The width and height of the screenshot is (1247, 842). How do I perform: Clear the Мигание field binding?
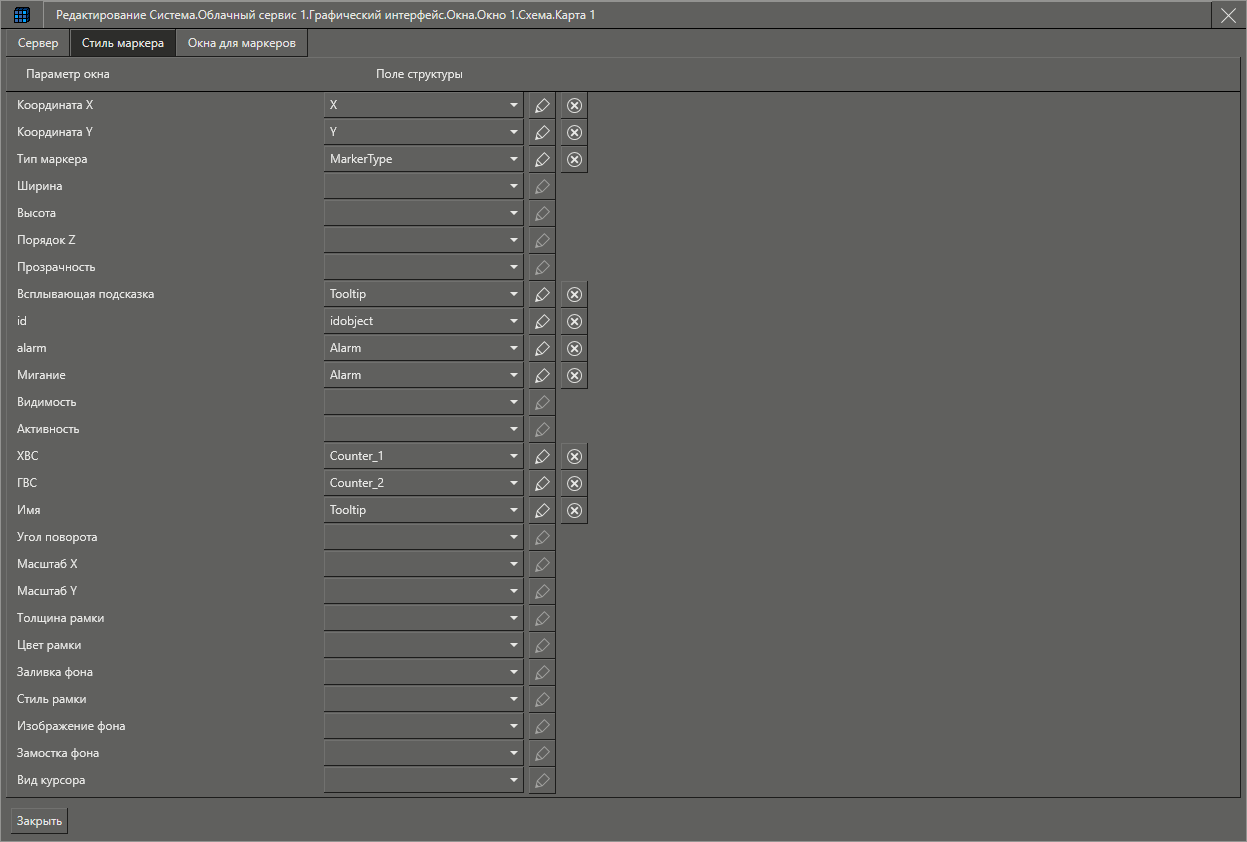[574, 375]
